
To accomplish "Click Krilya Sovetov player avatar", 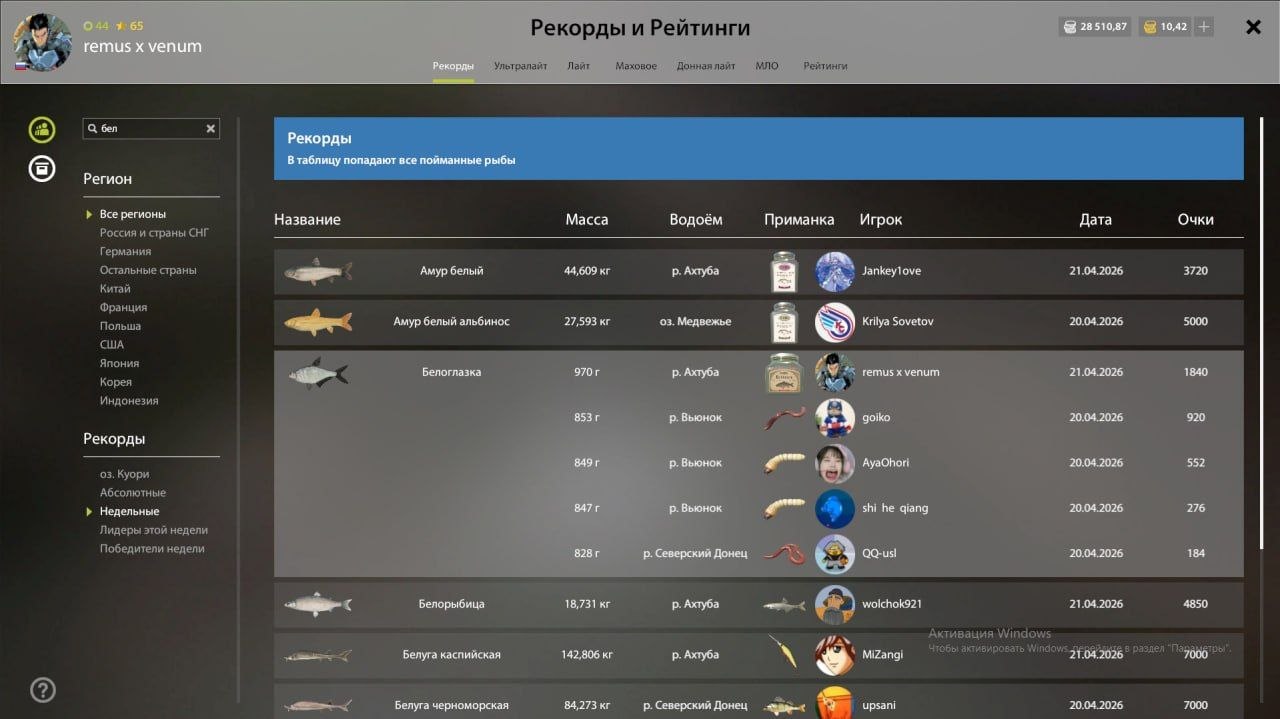I will point(835,322).
